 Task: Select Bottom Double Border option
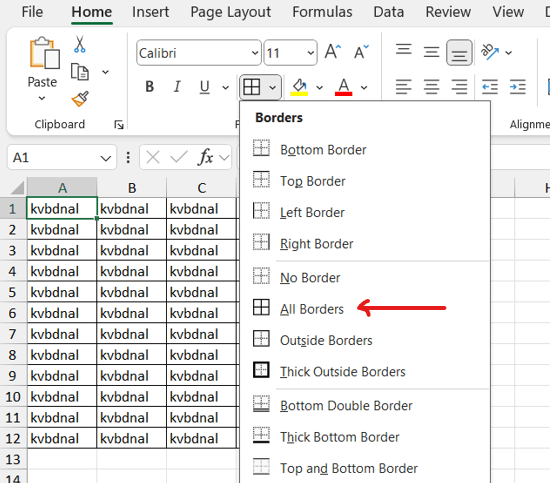(x=365, y=405)
